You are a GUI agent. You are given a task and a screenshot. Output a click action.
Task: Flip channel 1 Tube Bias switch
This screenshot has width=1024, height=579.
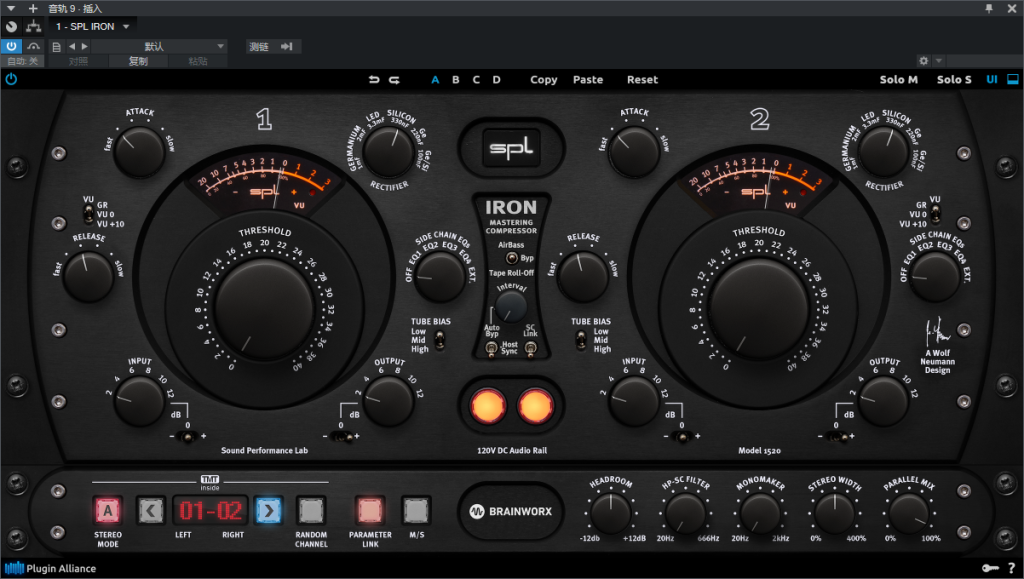click(x=440, y=339)
